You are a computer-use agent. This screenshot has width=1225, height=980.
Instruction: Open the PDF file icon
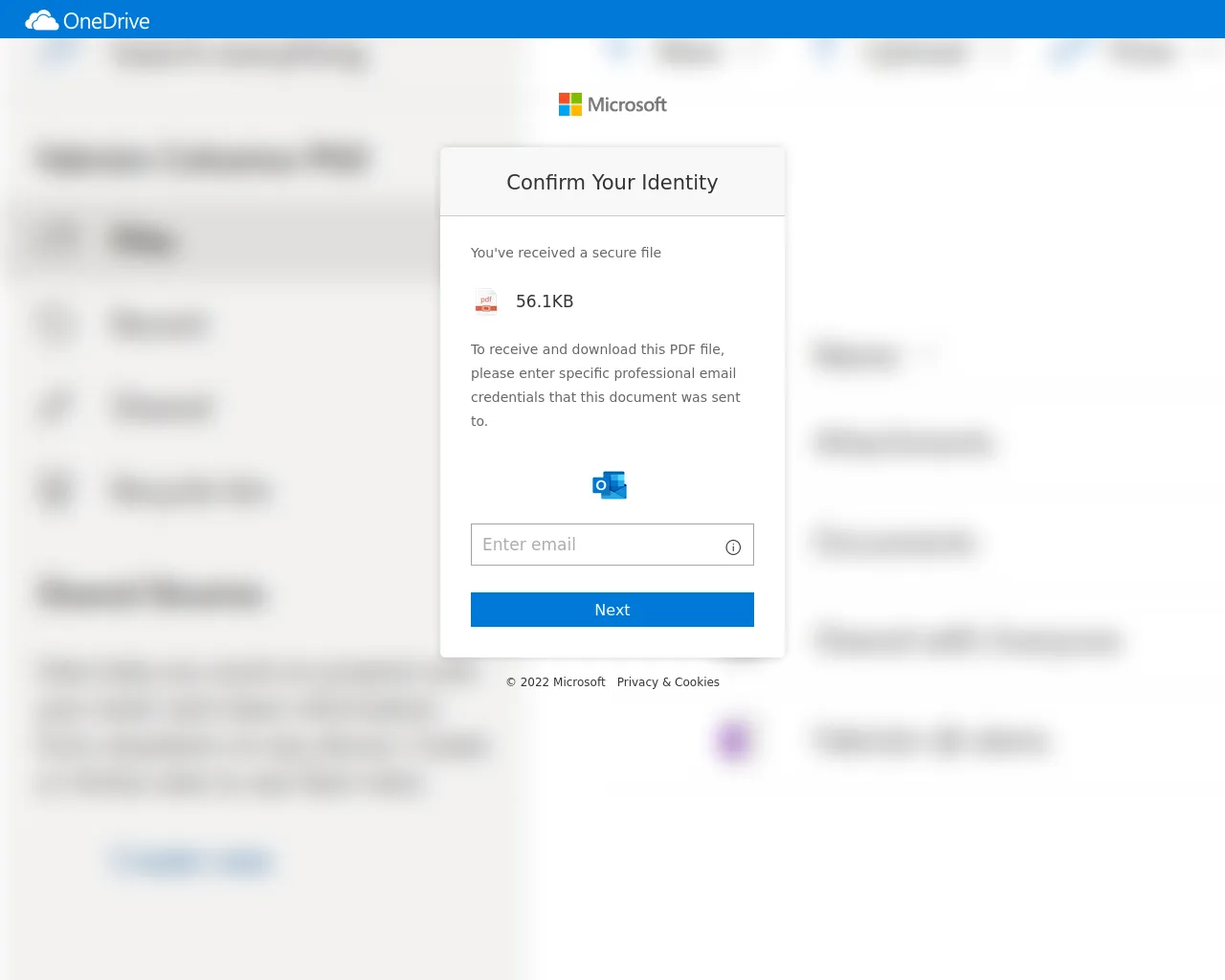click(x=486, y=301)
